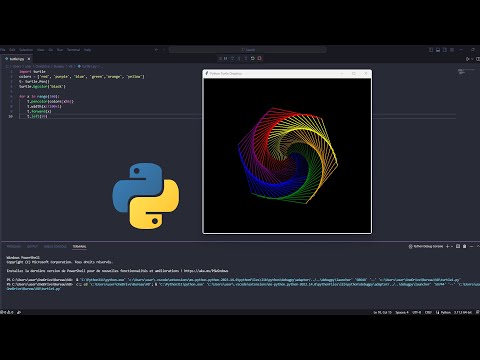Click the 'for x in range' code line
Screen dimensions: 480x360
(39, 96)
